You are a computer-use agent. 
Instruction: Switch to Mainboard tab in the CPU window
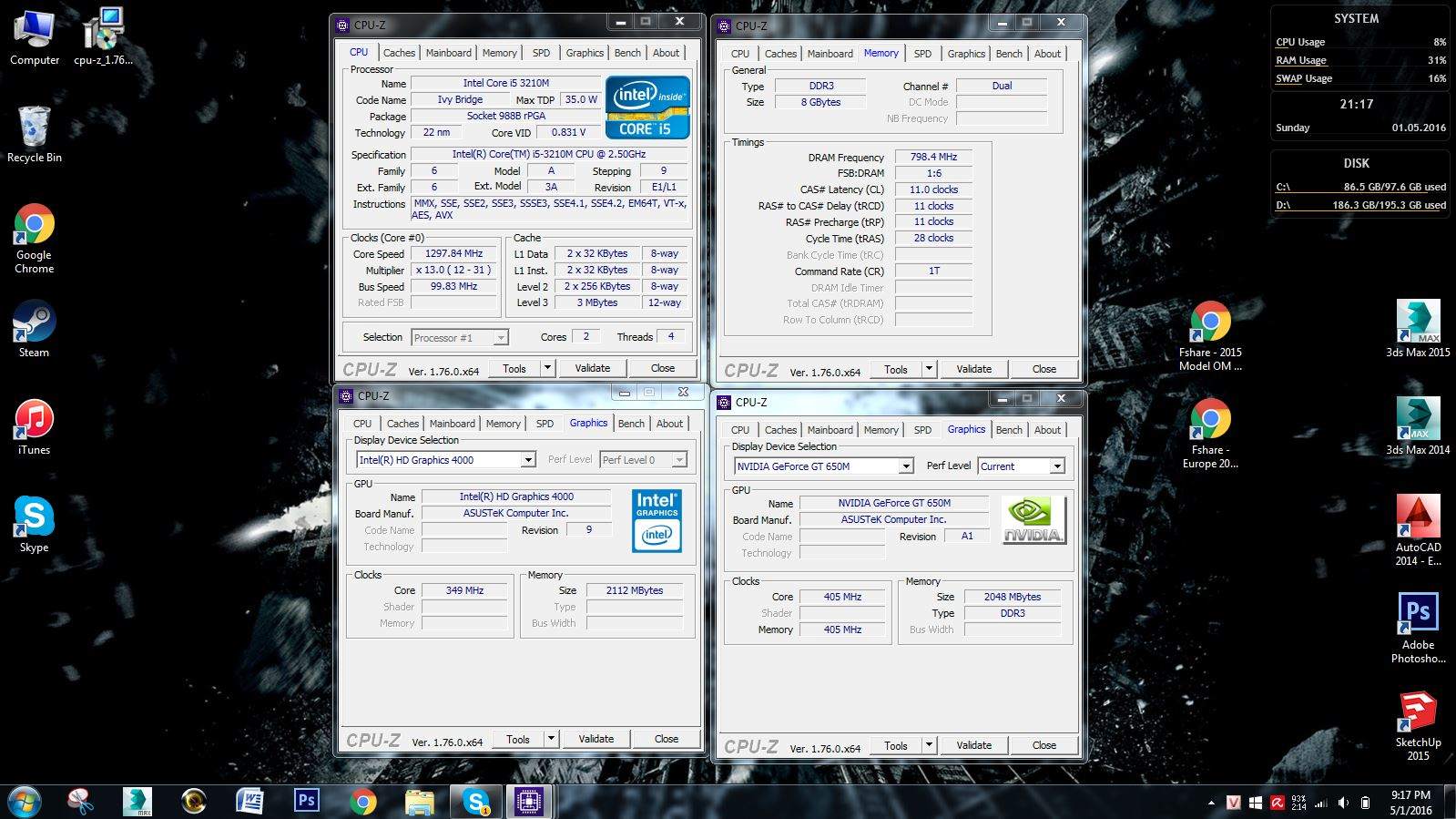point(449,53)
